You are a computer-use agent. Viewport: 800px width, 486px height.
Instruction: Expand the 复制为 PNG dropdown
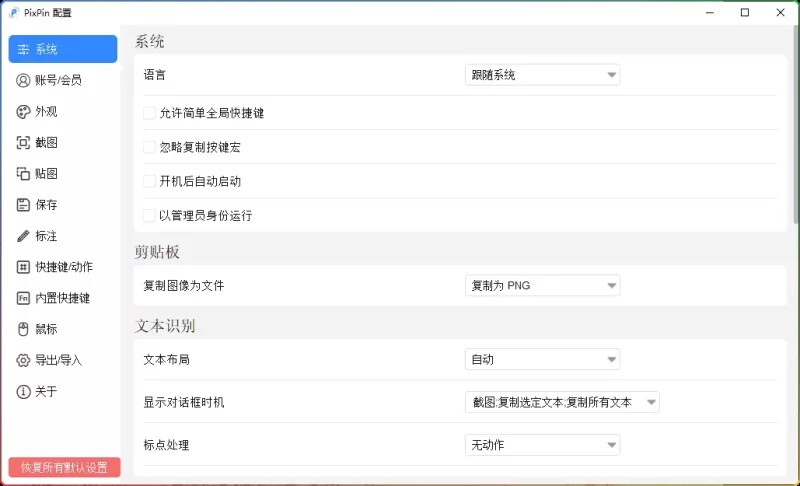(x=542, y=286)
